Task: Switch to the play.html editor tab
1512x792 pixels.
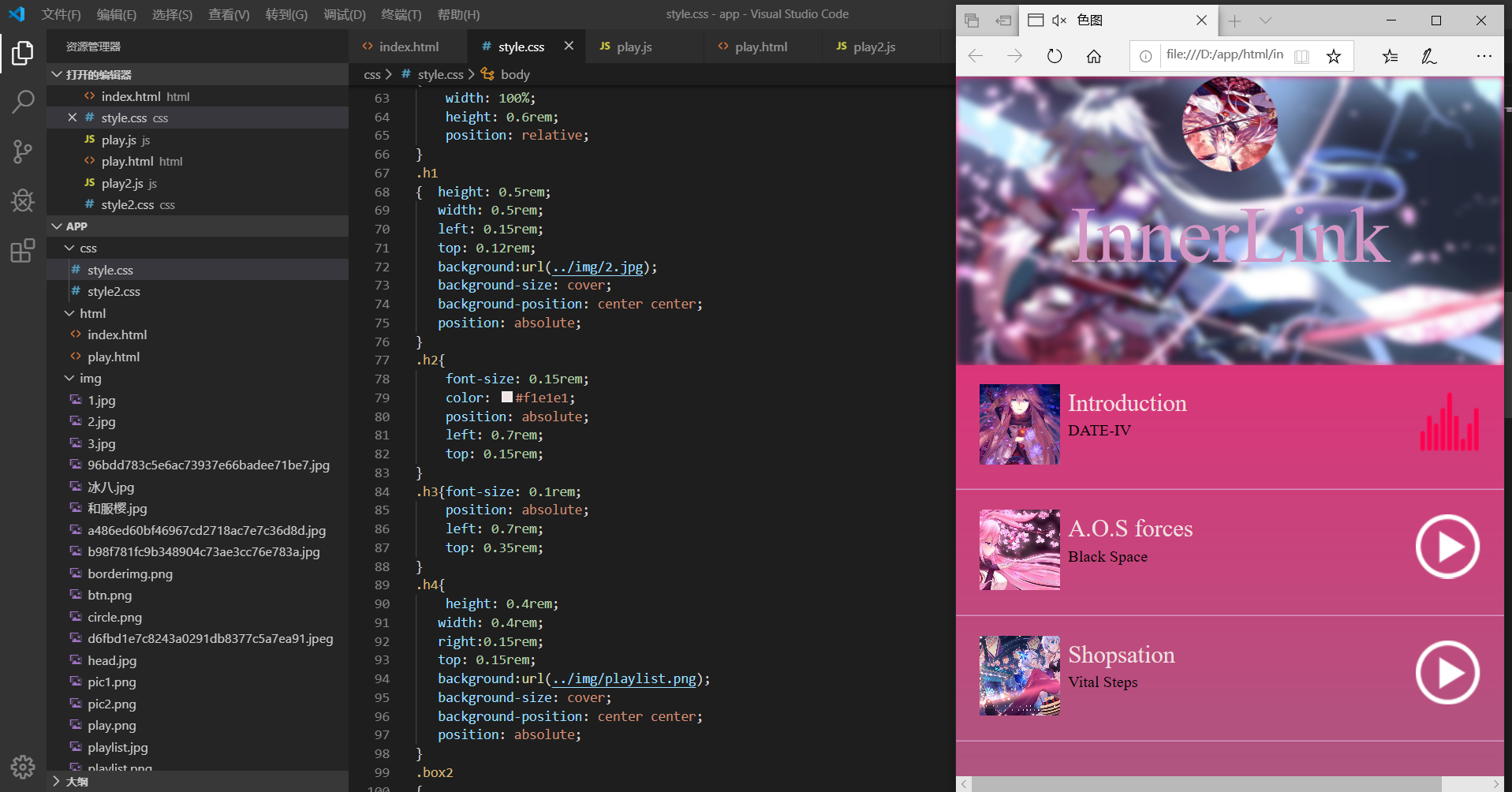Action: tap(763, 47)
